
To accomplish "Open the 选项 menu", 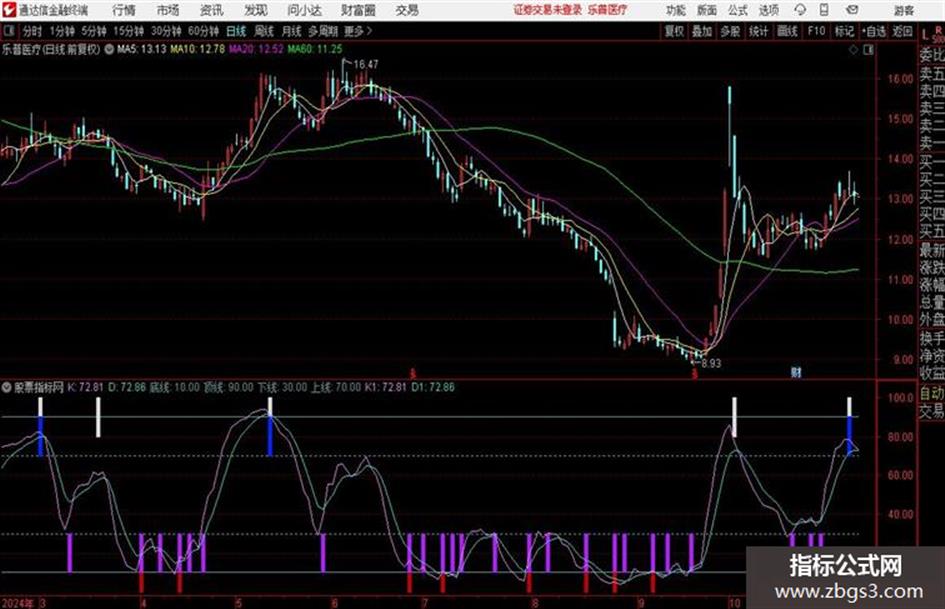I will (768, 10).
